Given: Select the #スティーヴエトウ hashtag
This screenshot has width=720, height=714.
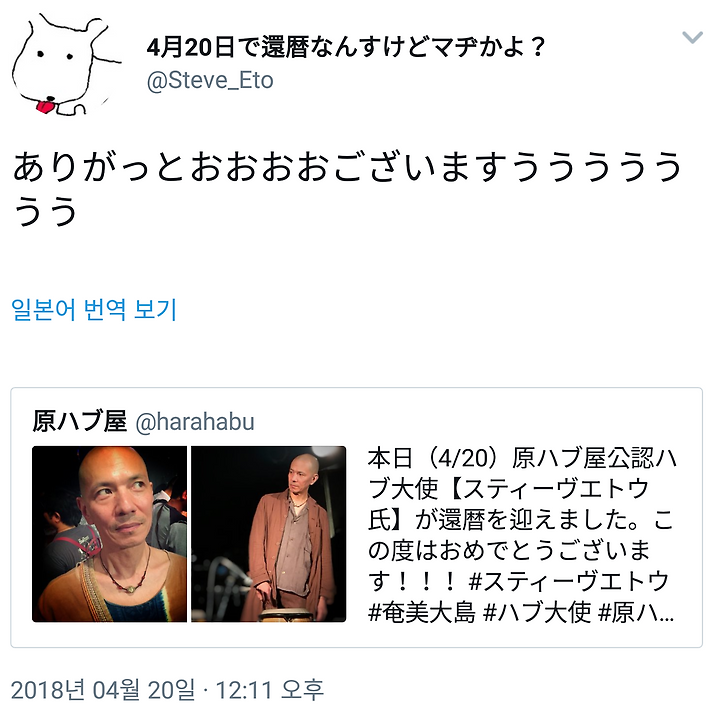Looking at the screenshot, I should coord(568,581).
